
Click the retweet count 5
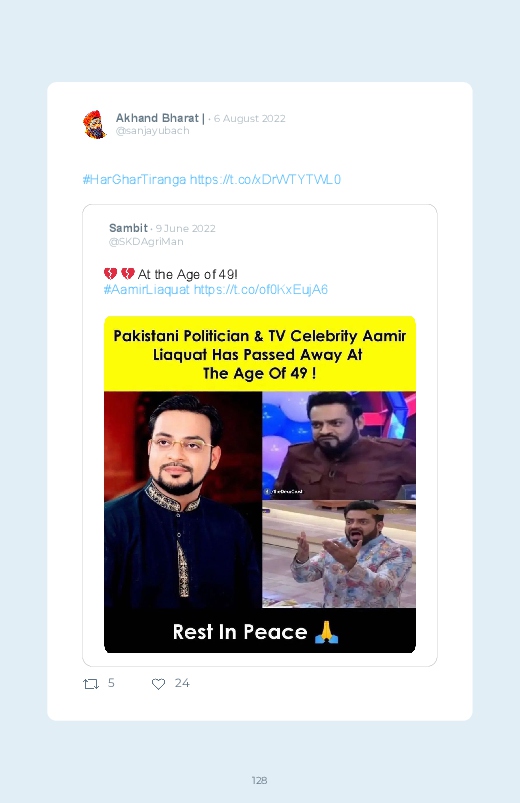coord(111,683)
